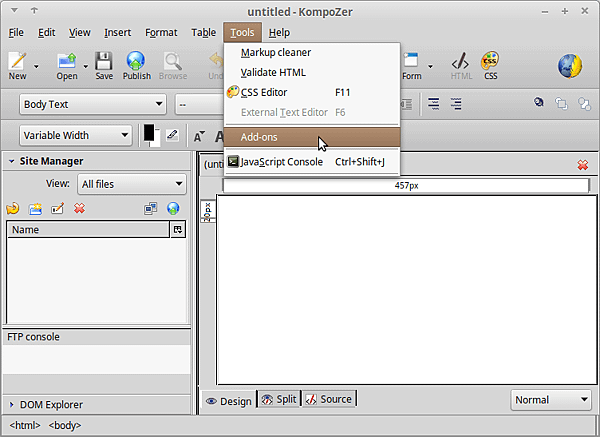Click the indent text icon

pos(456,104)
